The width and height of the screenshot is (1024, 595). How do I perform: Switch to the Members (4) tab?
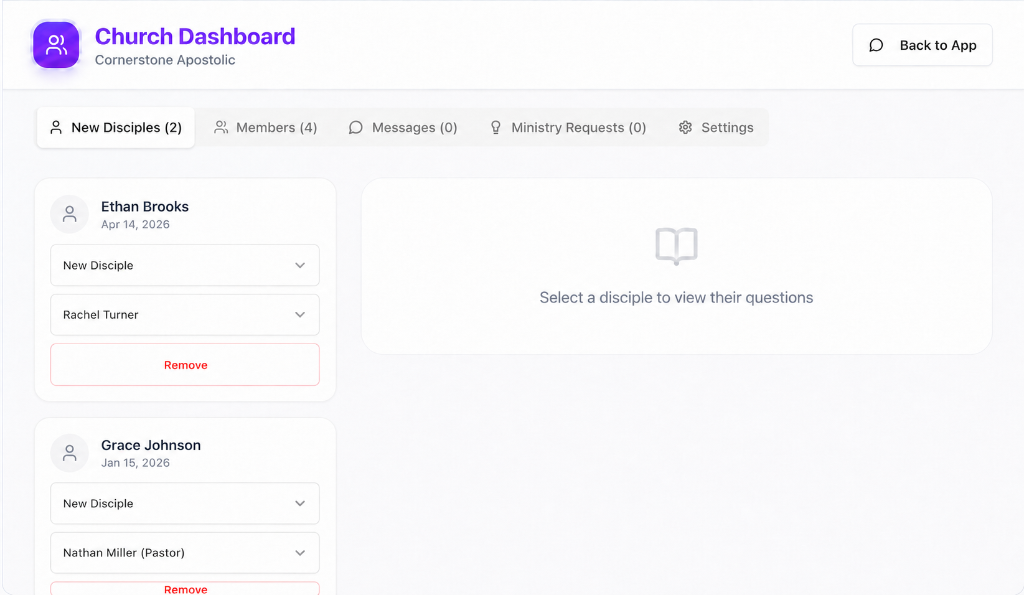click(266, 127)
